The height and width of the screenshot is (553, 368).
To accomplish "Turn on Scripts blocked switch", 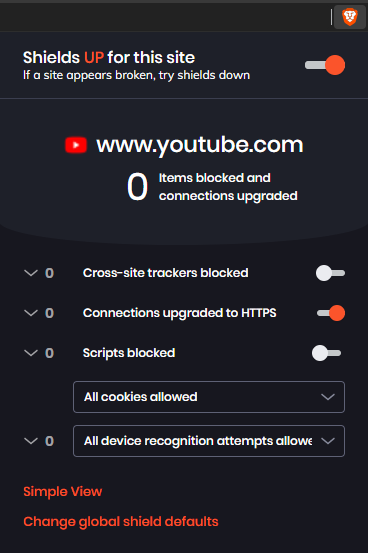I will pos(327,353).
